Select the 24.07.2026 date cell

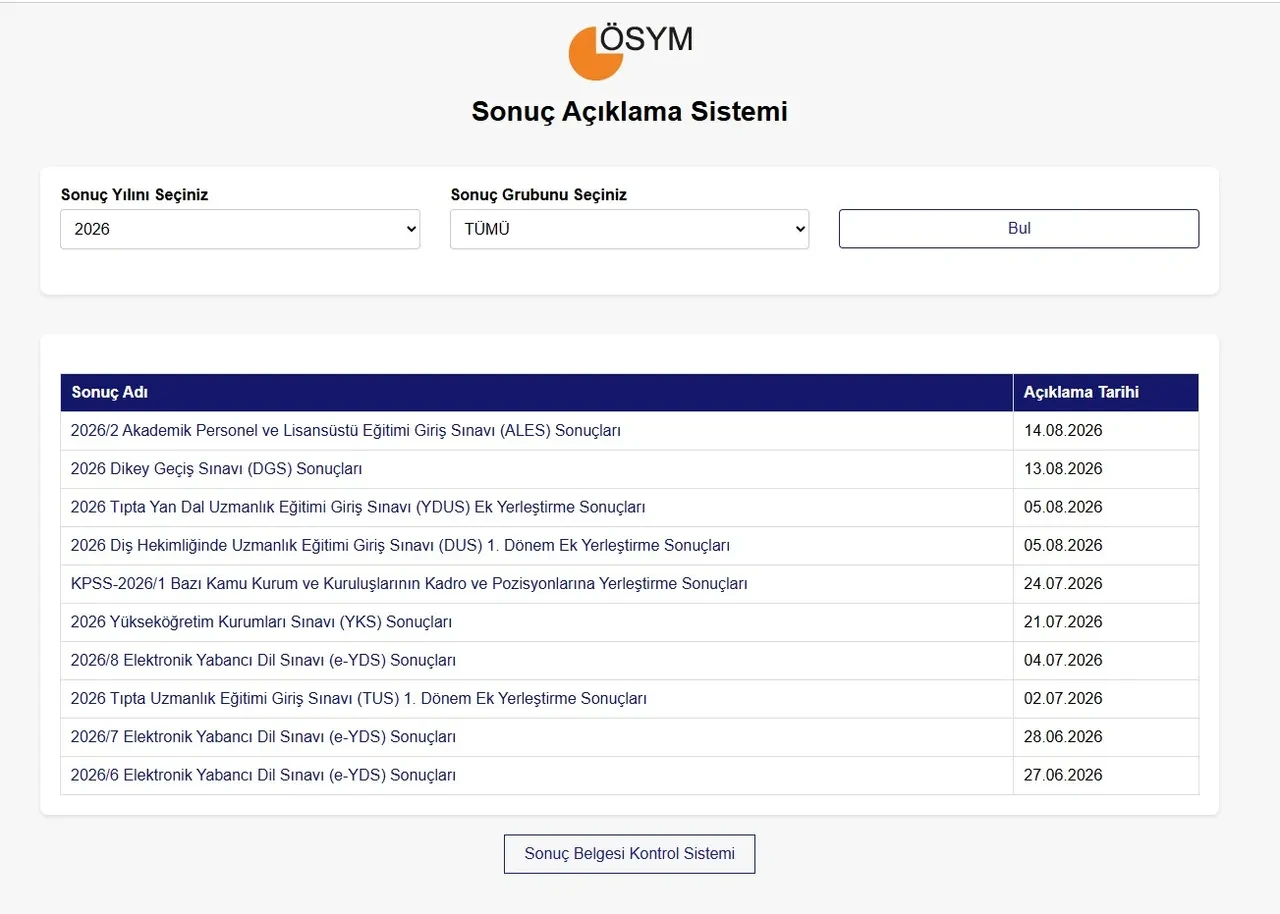click(1106, 583)
